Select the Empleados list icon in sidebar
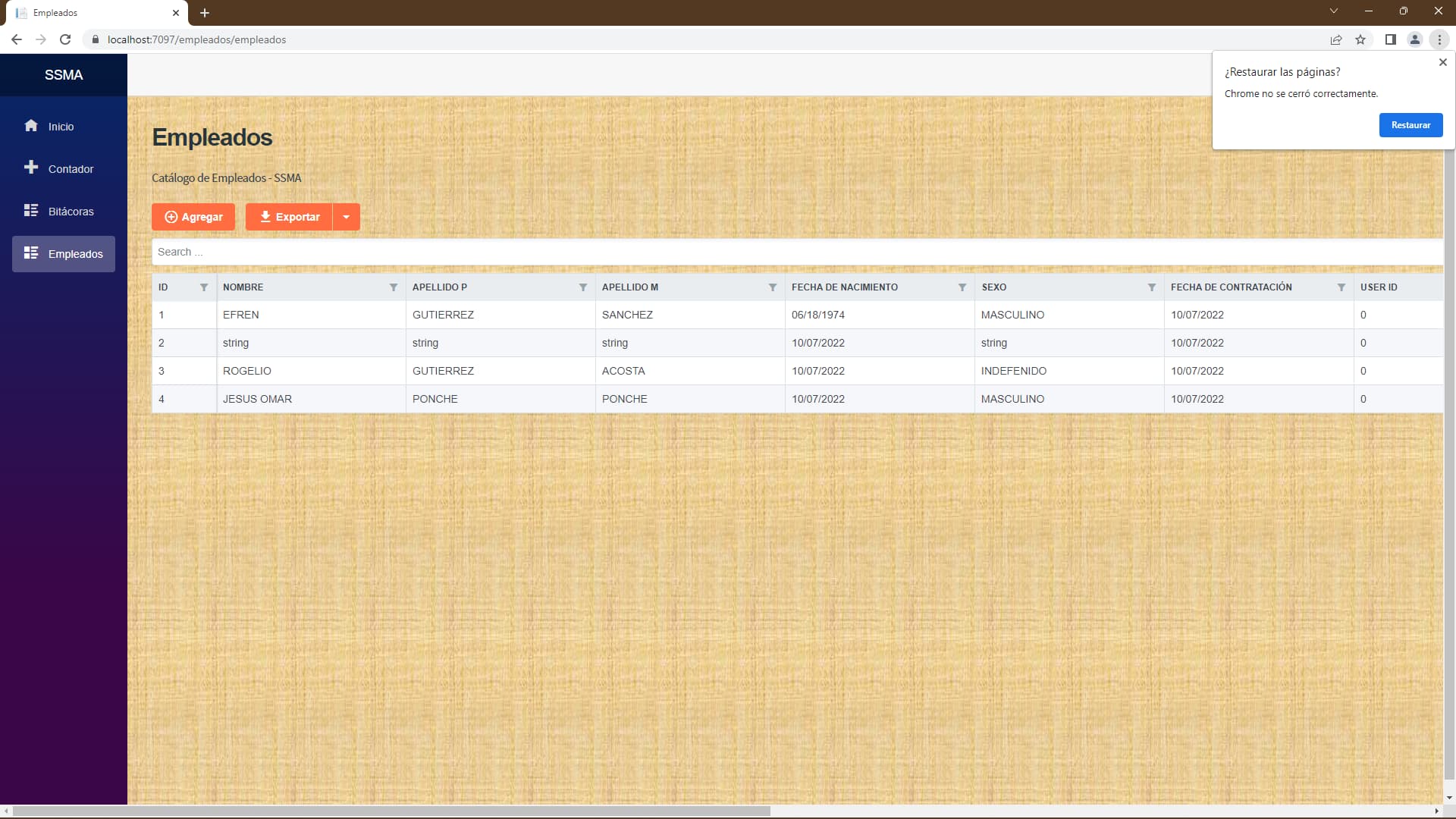The height and width of the screenshot is (819, 1456). pos(31,253)
